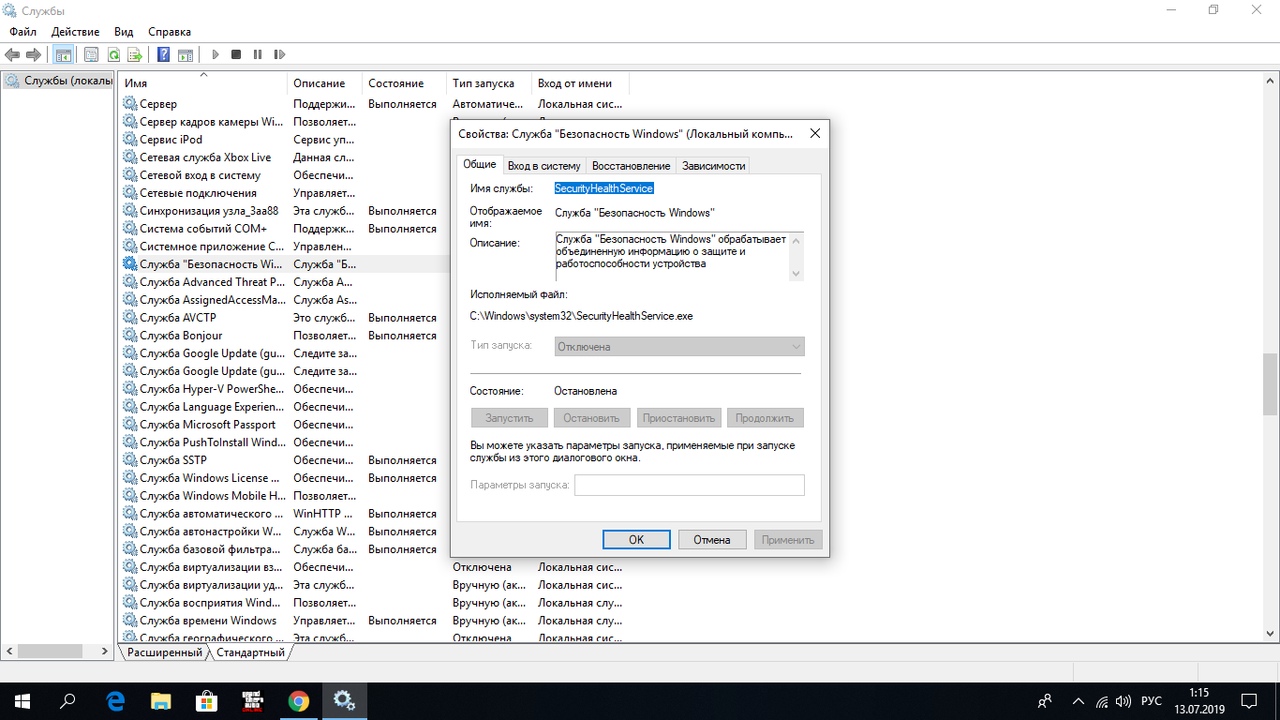This screenshot has width=1280, height=720.
Task: Click the Back arrow in the toolbar
Action: (13, 55)
